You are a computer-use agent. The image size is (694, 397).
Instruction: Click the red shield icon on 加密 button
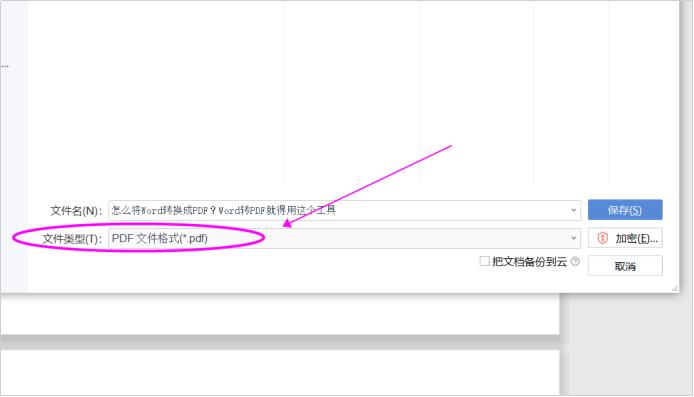(x=602, y=238)
